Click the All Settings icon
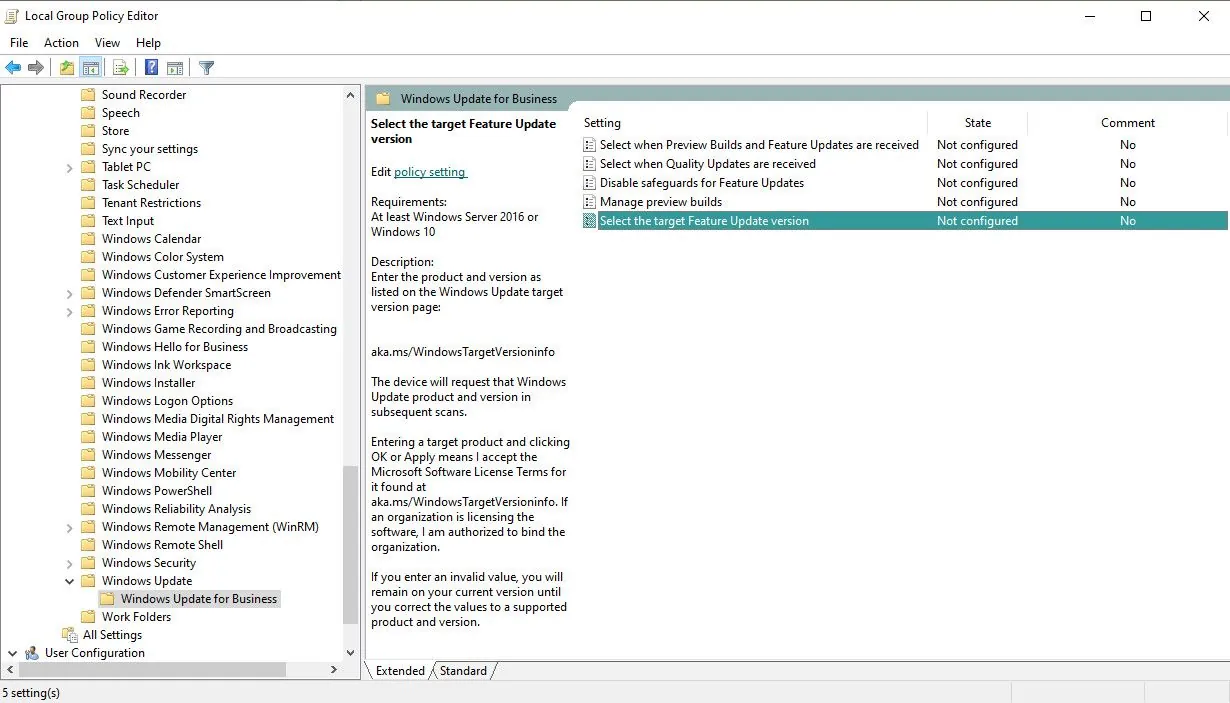1230x703 pixels. pos(69,634)
